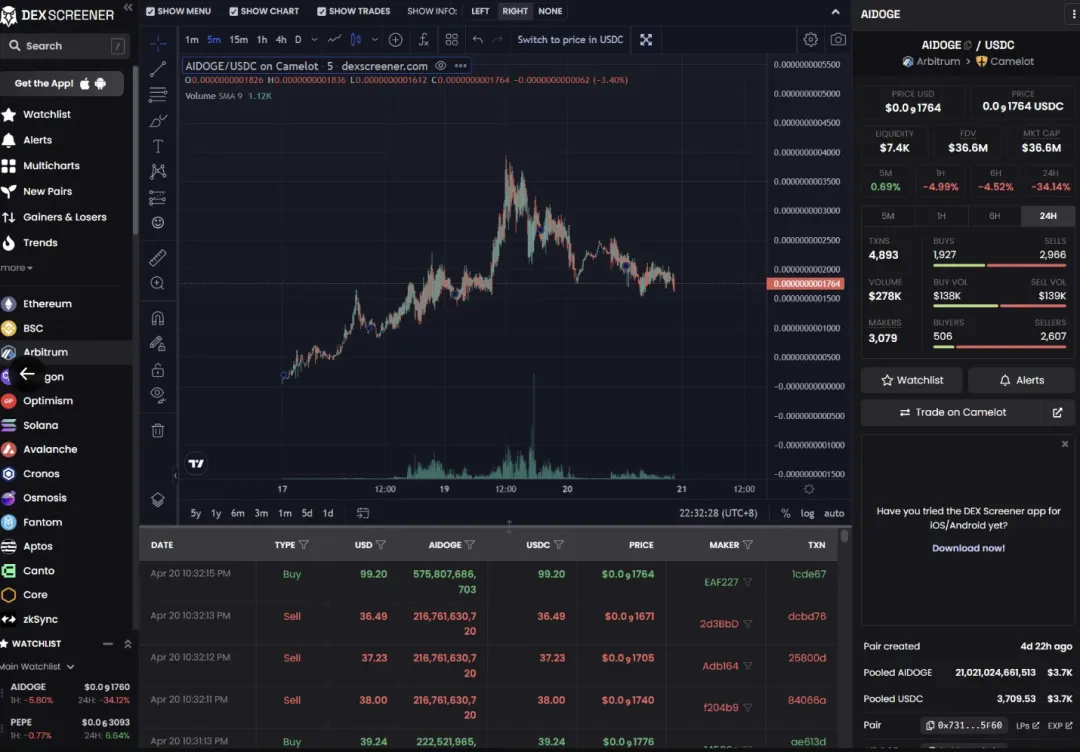The image size is (1080, 752).
Task: Click the Download now! link
Action: point(968,548)
